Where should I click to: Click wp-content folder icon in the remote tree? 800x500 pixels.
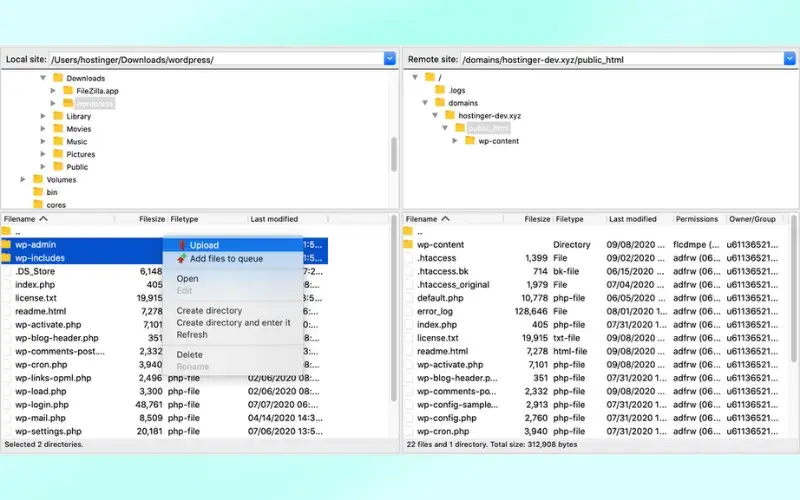click(x=470, y=140)
